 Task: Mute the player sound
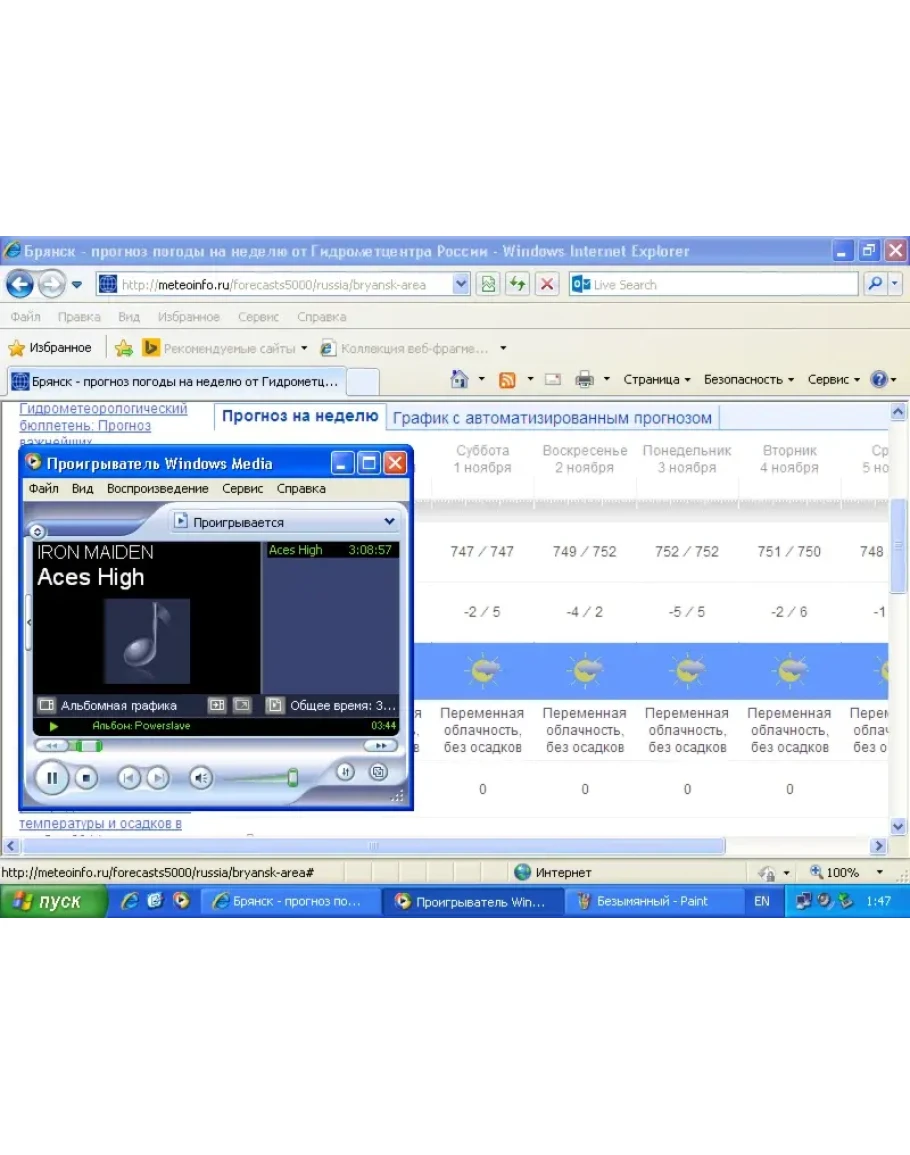(201, 777)
